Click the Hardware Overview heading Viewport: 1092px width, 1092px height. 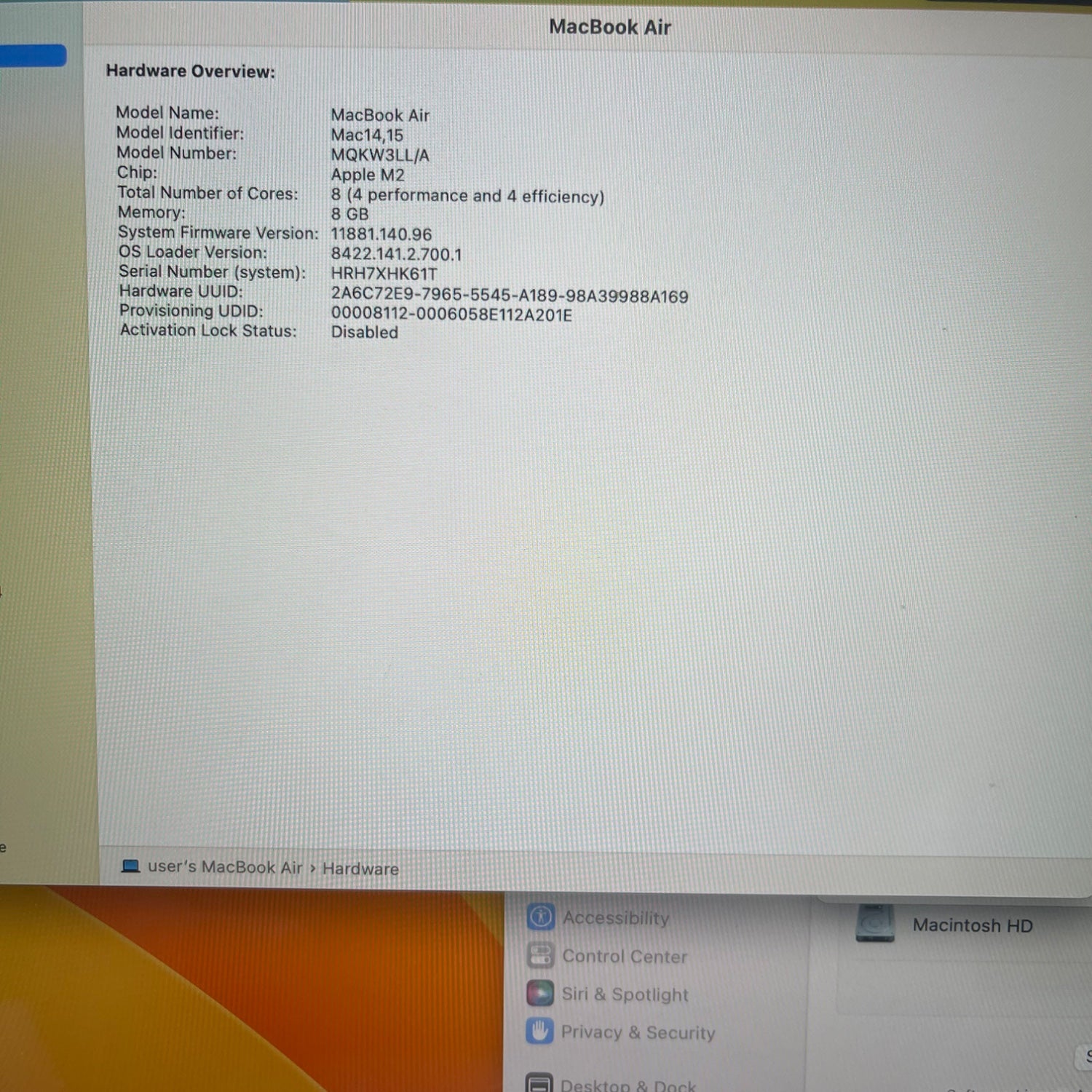(191, 71)
